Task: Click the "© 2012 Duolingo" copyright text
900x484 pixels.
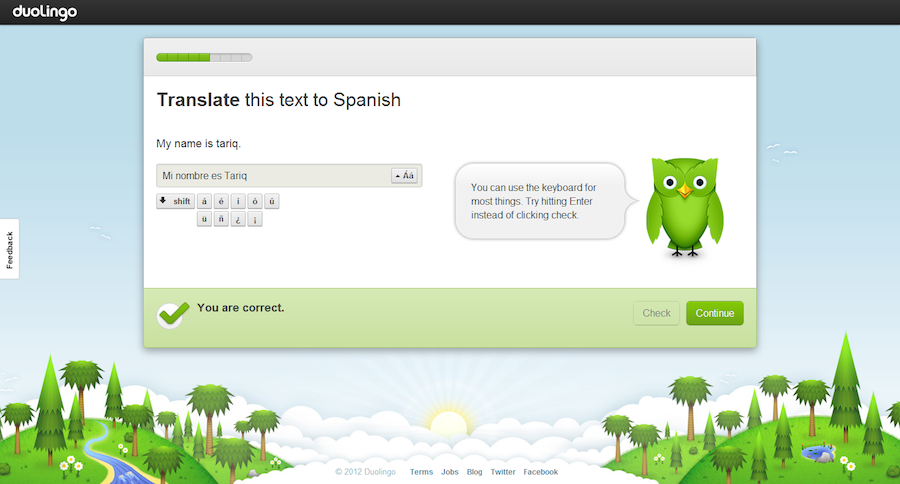Action: coord(366,472)
